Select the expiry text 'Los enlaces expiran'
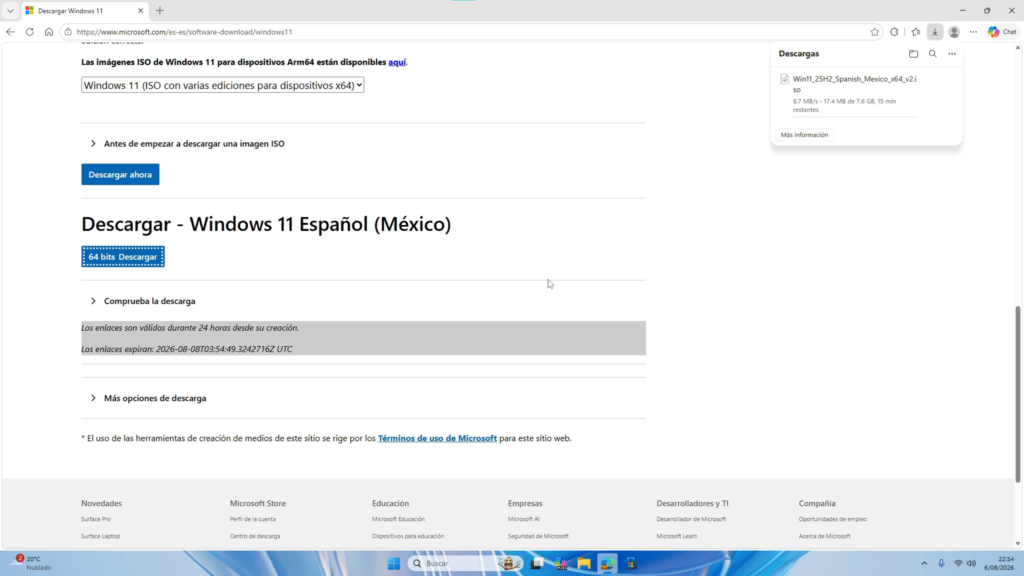The height and width of the screenshot is (576, 1024). point(117,349)
